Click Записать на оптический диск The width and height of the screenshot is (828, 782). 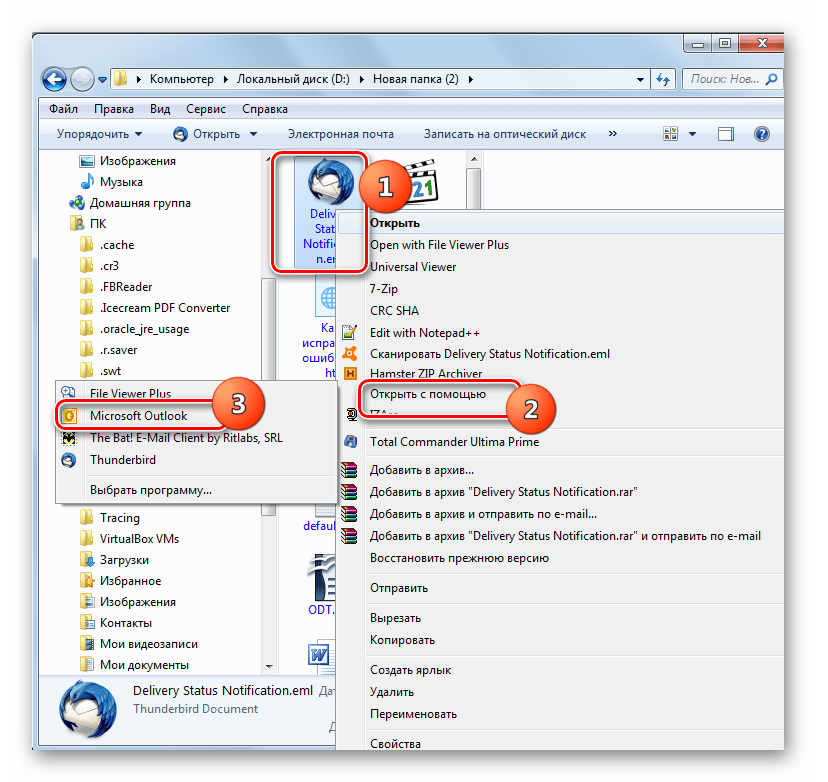(505, 134)
